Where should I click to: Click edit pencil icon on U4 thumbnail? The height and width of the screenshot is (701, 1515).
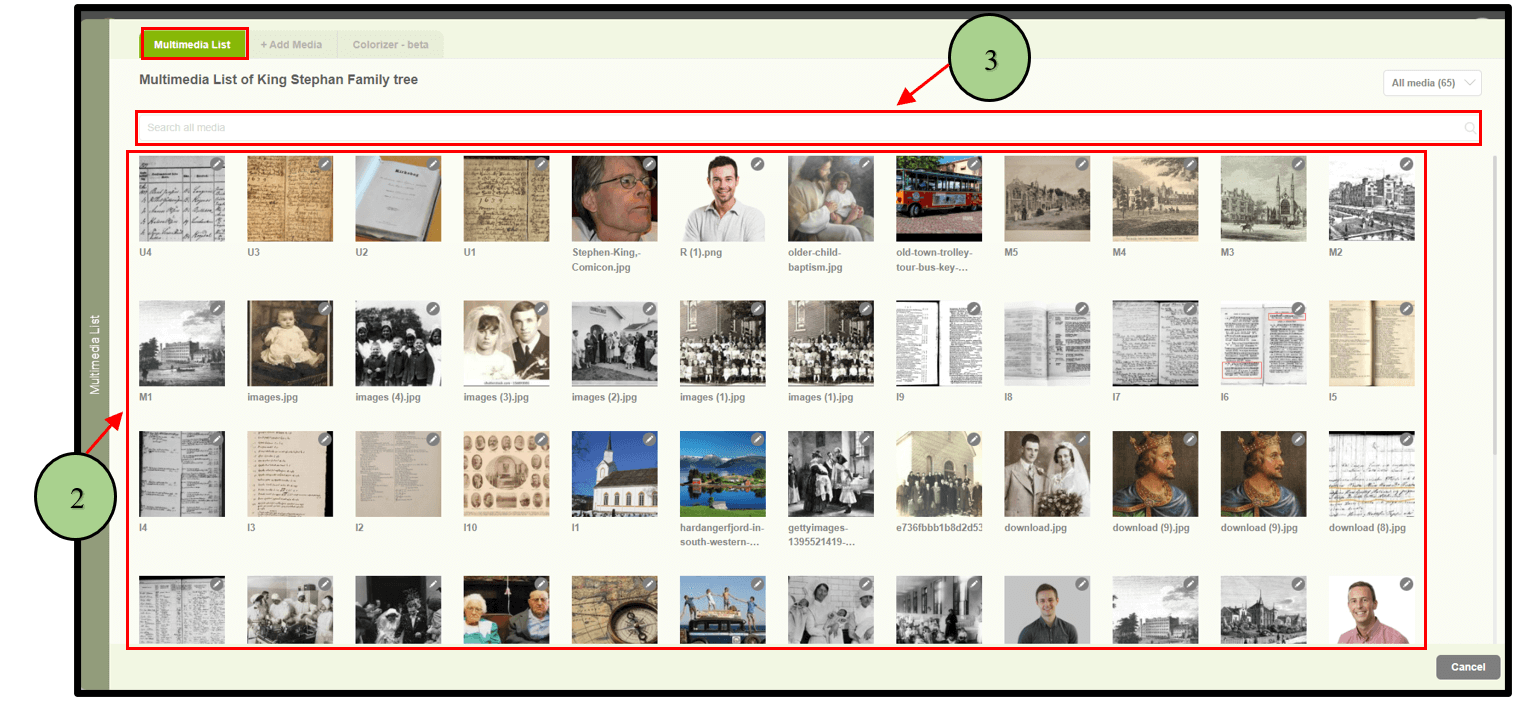coord(216,164)
